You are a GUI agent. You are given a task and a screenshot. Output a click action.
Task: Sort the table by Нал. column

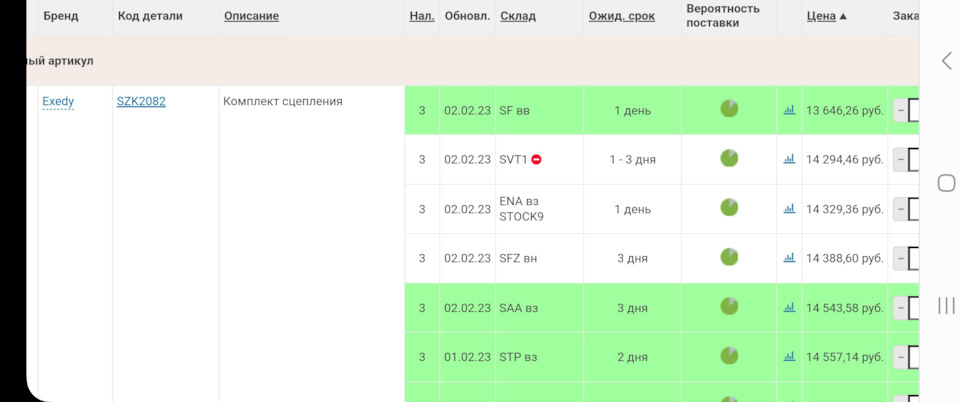point(422,17)
